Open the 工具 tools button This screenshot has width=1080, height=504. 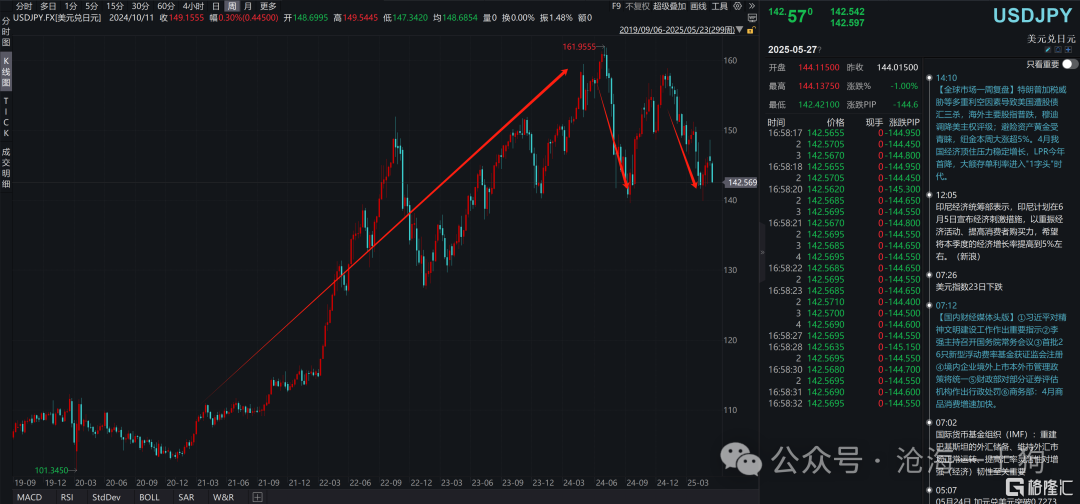coord(720,6)
